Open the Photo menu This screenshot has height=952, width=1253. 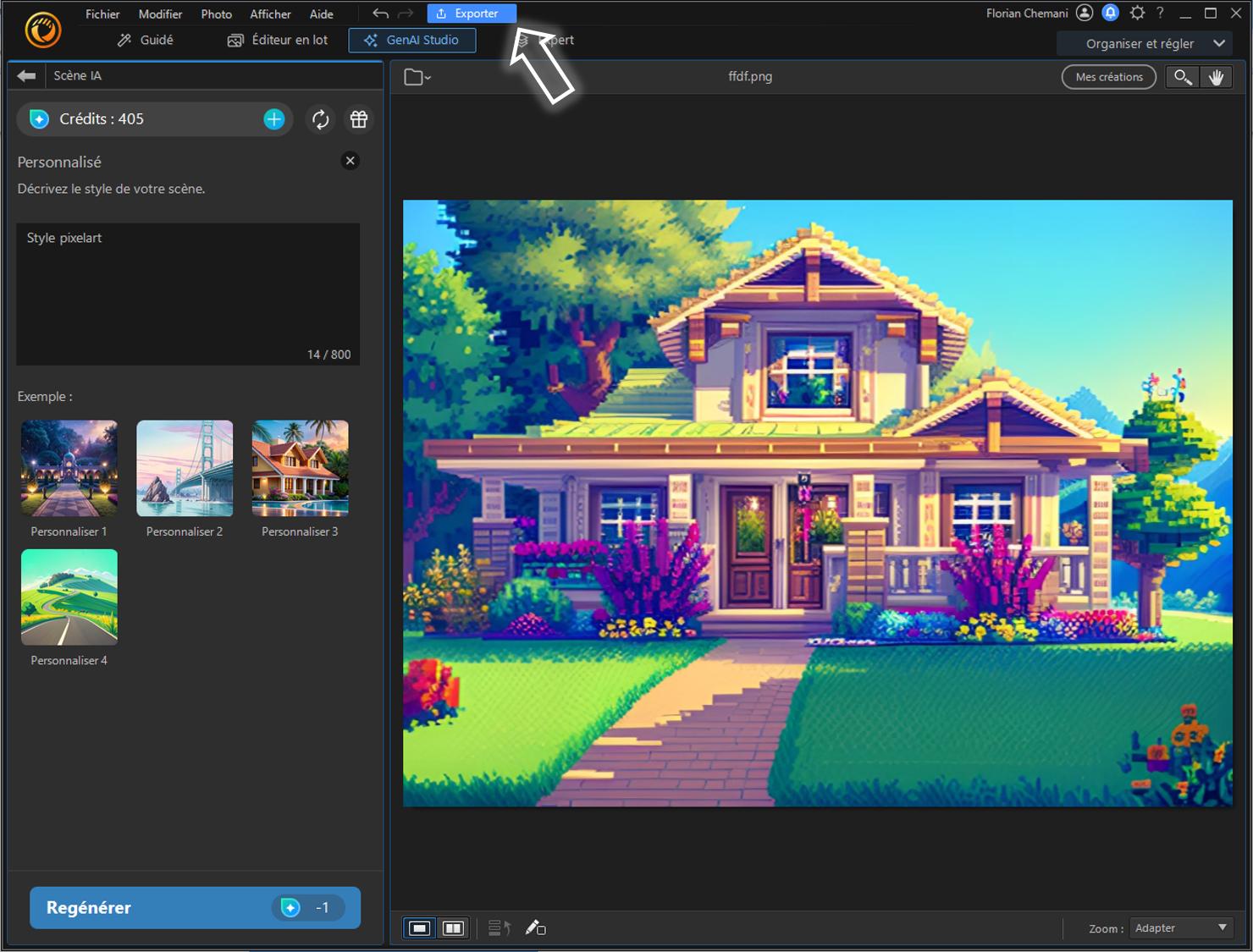tap(216, 14)
